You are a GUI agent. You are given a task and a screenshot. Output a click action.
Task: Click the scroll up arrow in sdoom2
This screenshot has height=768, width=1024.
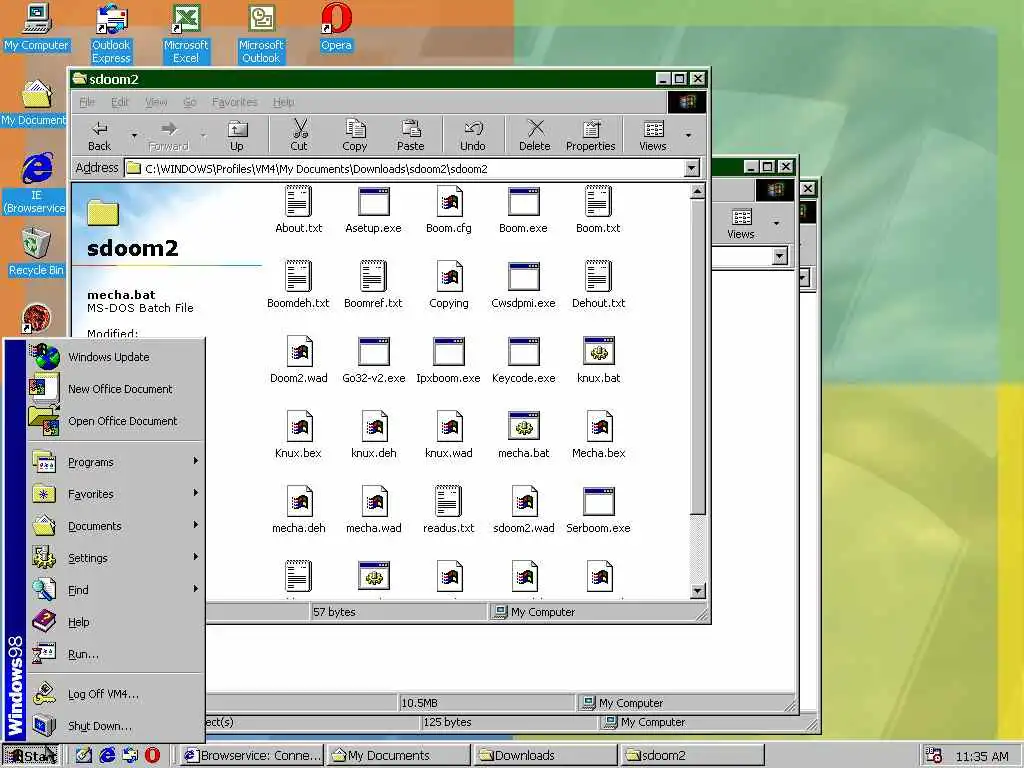point(697,191)
